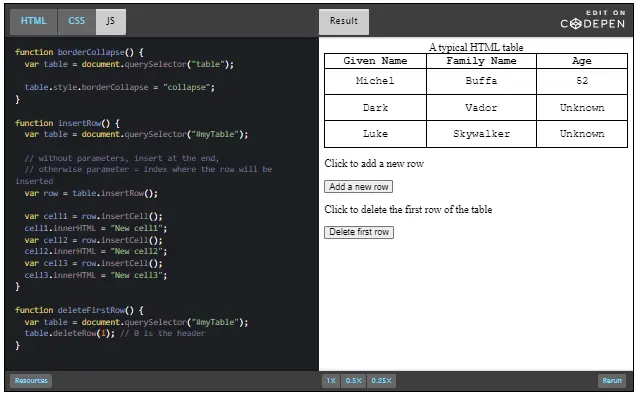Click the 'Click to delete the first row' text

408,210
